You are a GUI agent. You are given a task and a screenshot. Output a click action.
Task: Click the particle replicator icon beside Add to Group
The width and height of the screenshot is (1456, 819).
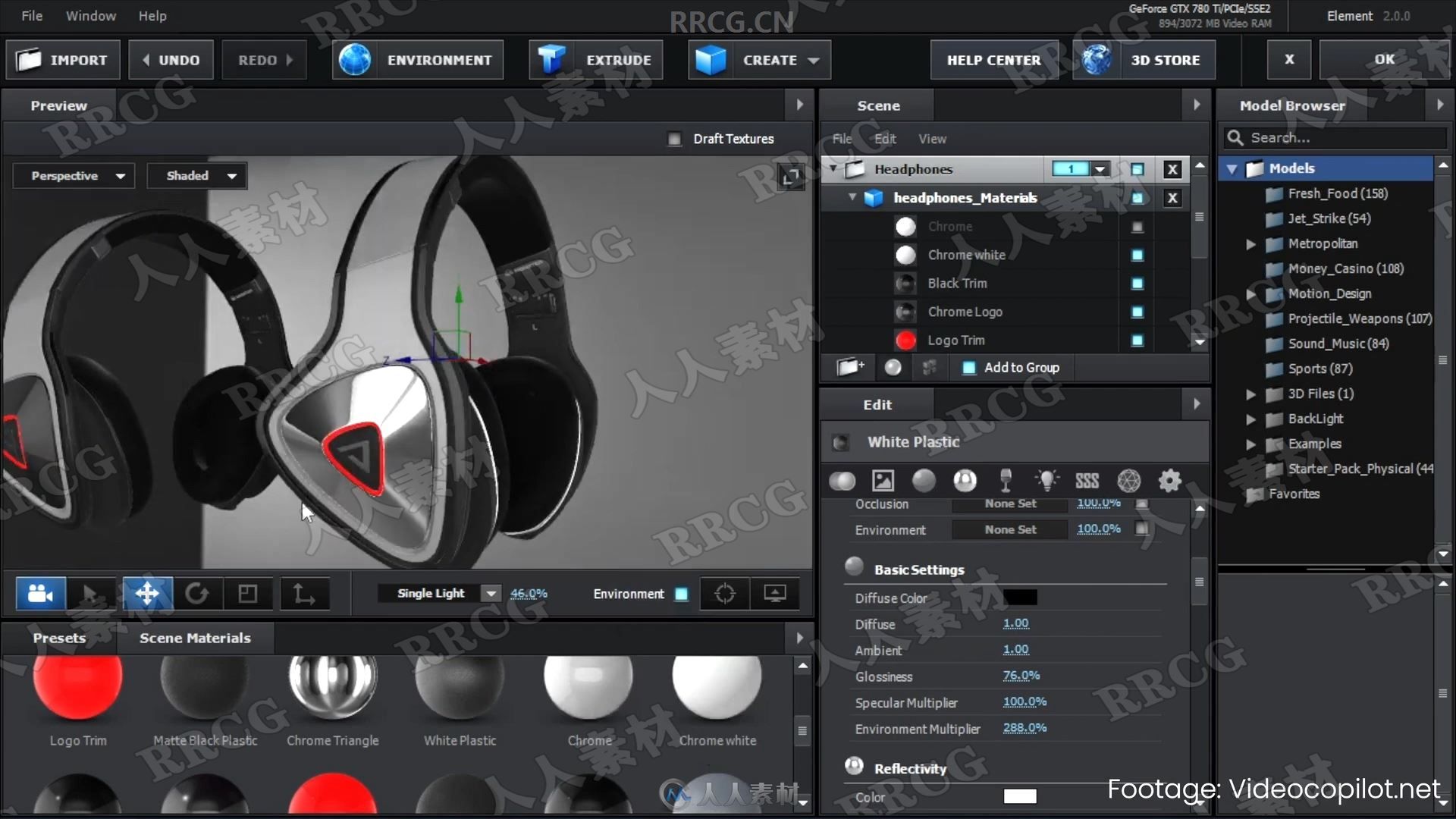(x=929, y=367)
